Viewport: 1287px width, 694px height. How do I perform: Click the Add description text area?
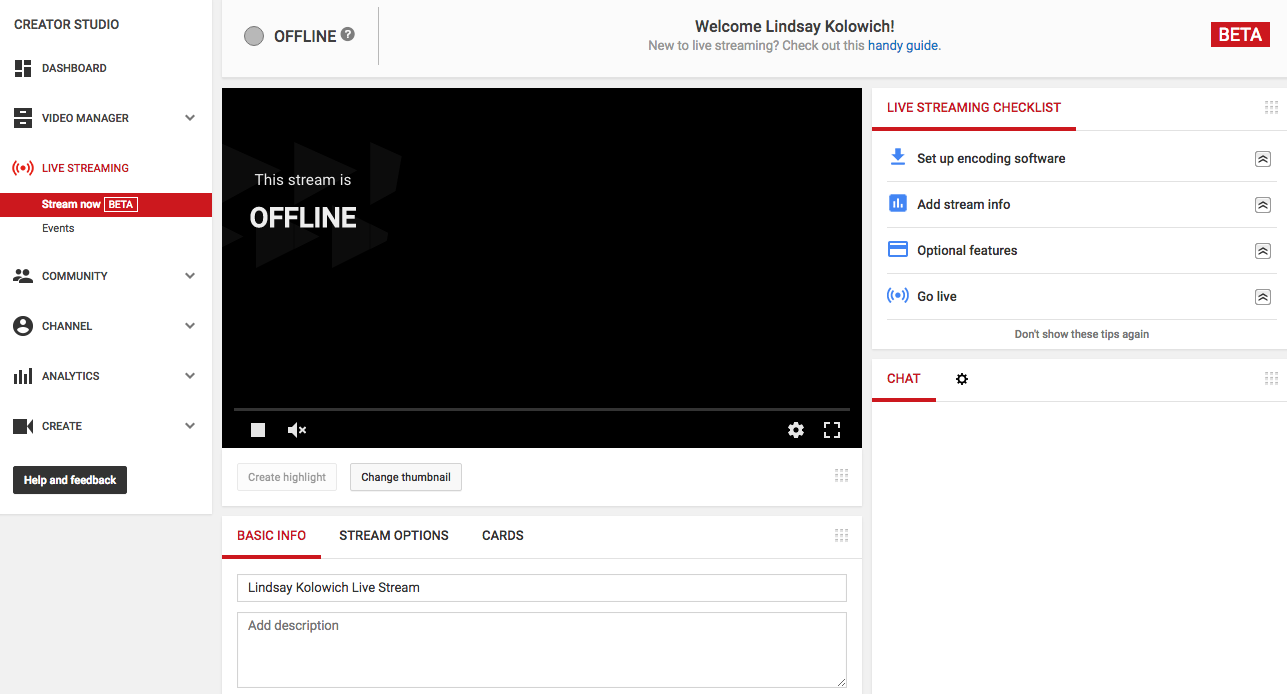tap(542, 650)
